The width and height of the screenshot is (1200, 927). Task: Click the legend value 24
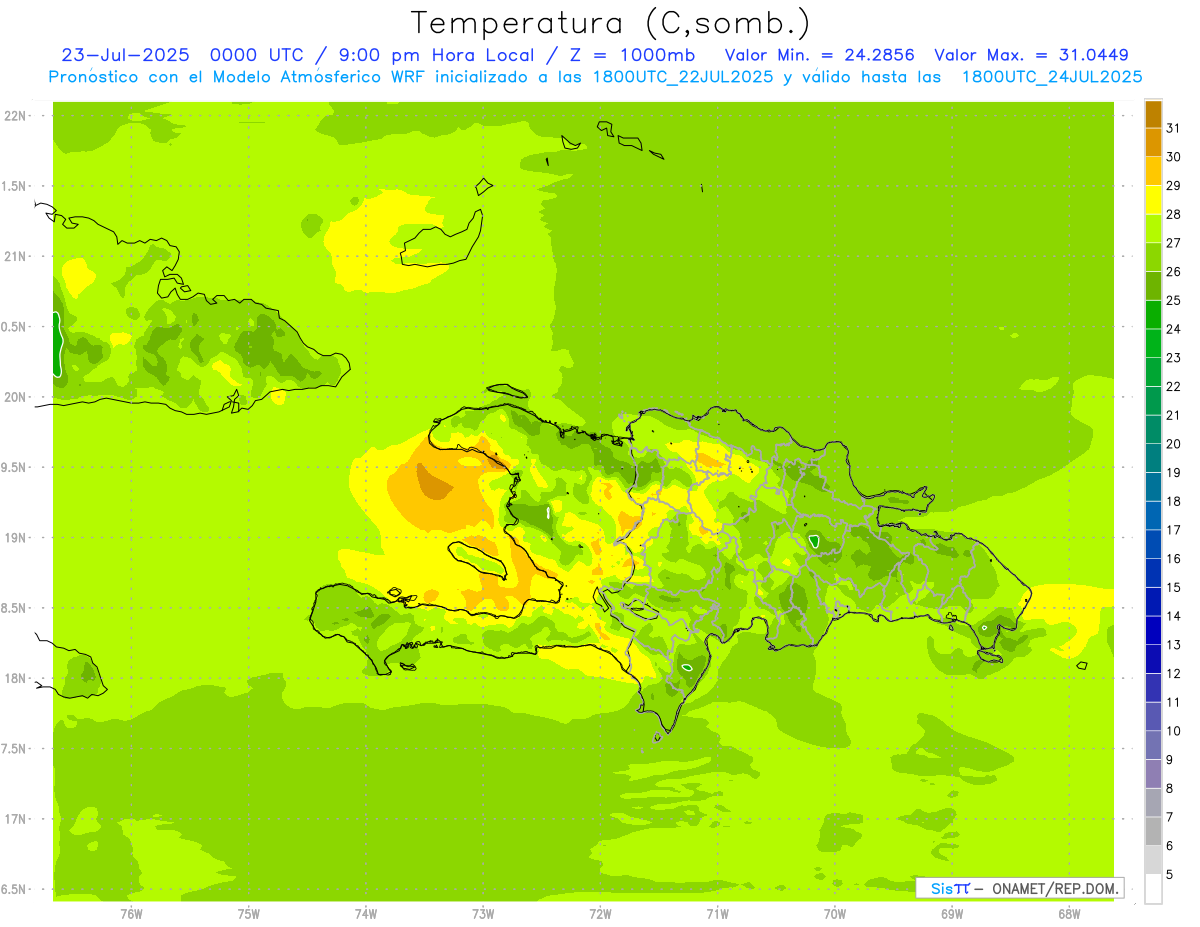pos(1174,329)
